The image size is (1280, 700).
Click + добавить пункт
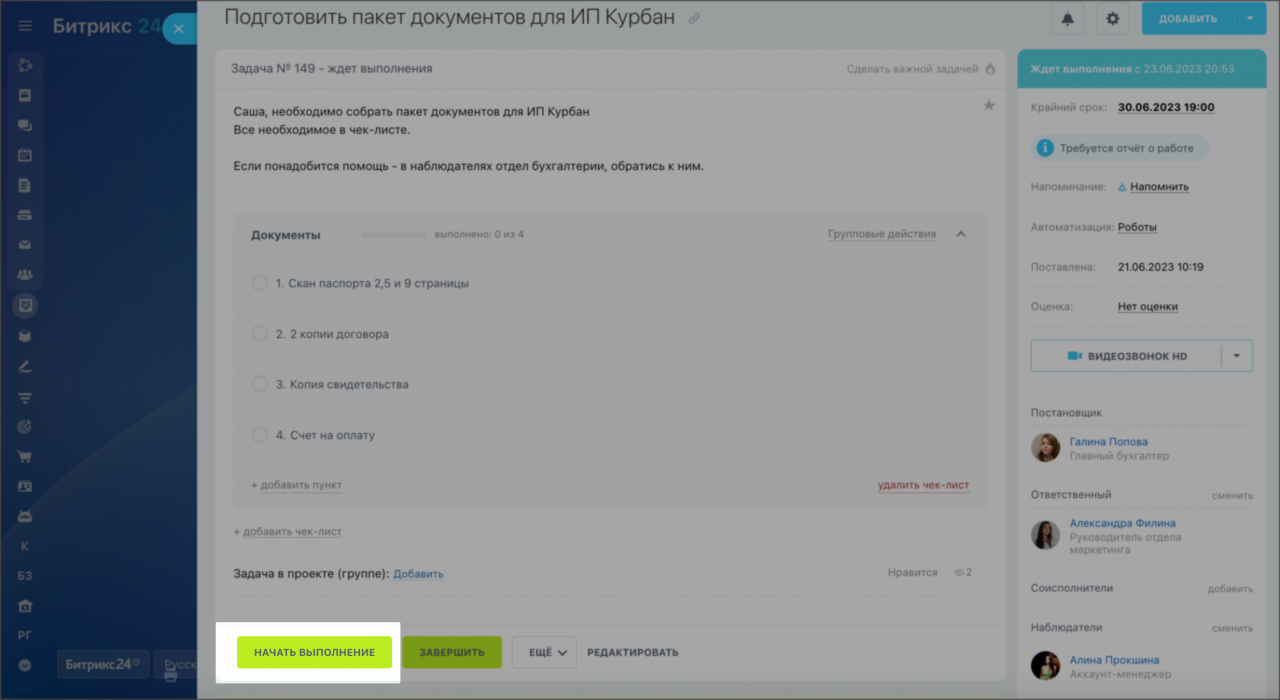coord(296,485)
